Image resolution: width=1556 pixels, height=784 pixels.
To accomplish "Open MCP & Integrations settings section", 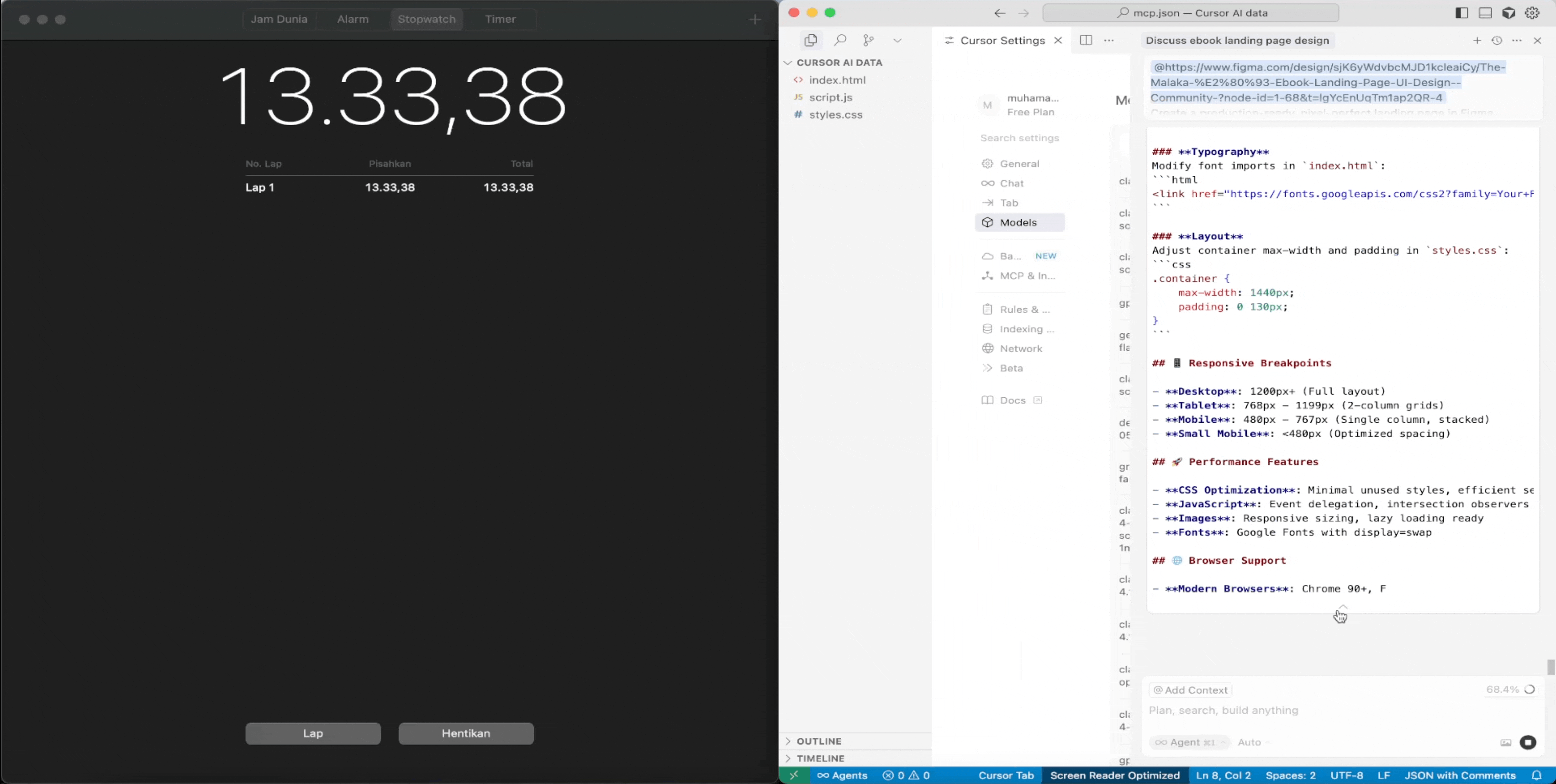I will 1020,276.
